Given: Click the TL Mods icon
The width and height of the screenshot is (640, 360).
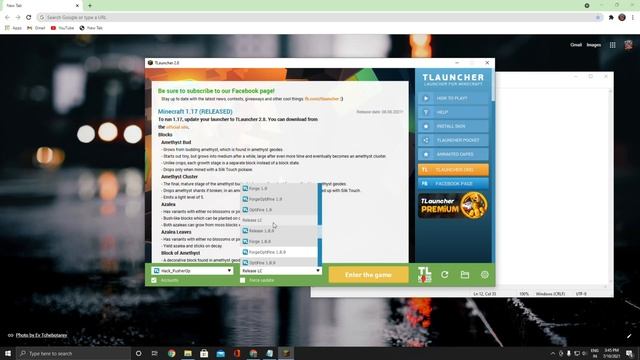Looking at the screenshot, I should coord(424,275).
